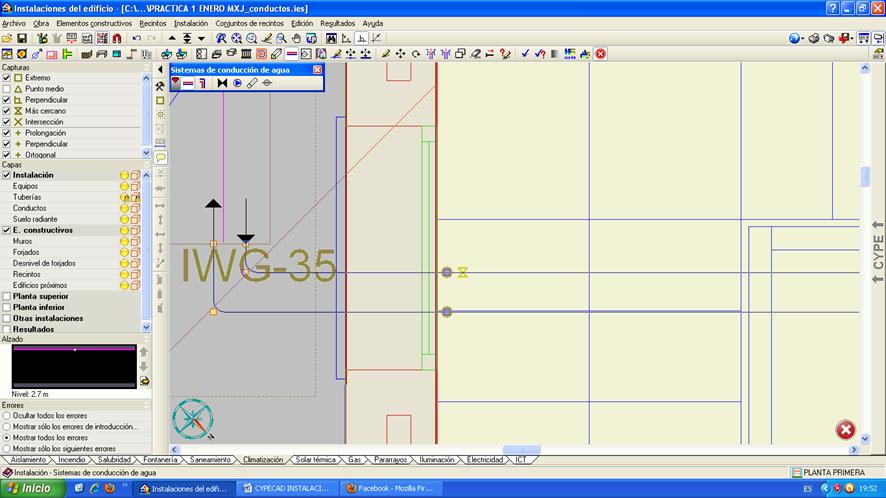Uncheck the Instalación layer checkbox
Screen dimensions: 886x498
pos(7,175)
